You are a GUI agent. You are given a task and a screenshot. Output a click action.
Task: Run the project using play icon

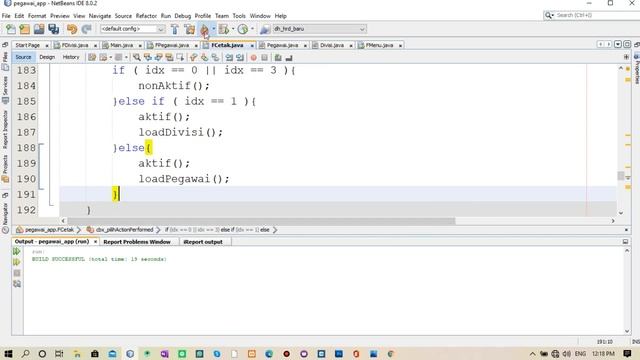pos(204,29)
